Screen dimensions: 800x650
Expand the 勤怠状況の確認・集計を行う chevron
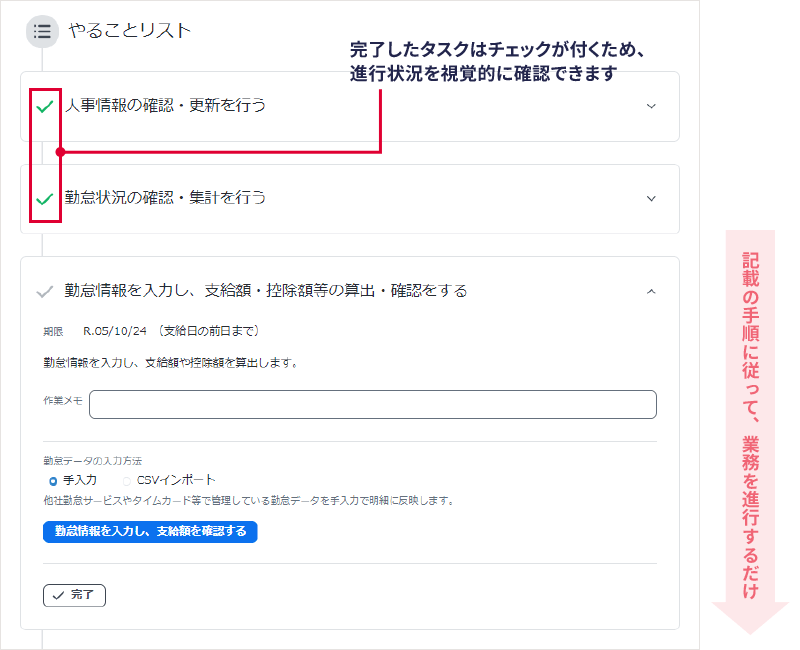[x=651, y=198]
